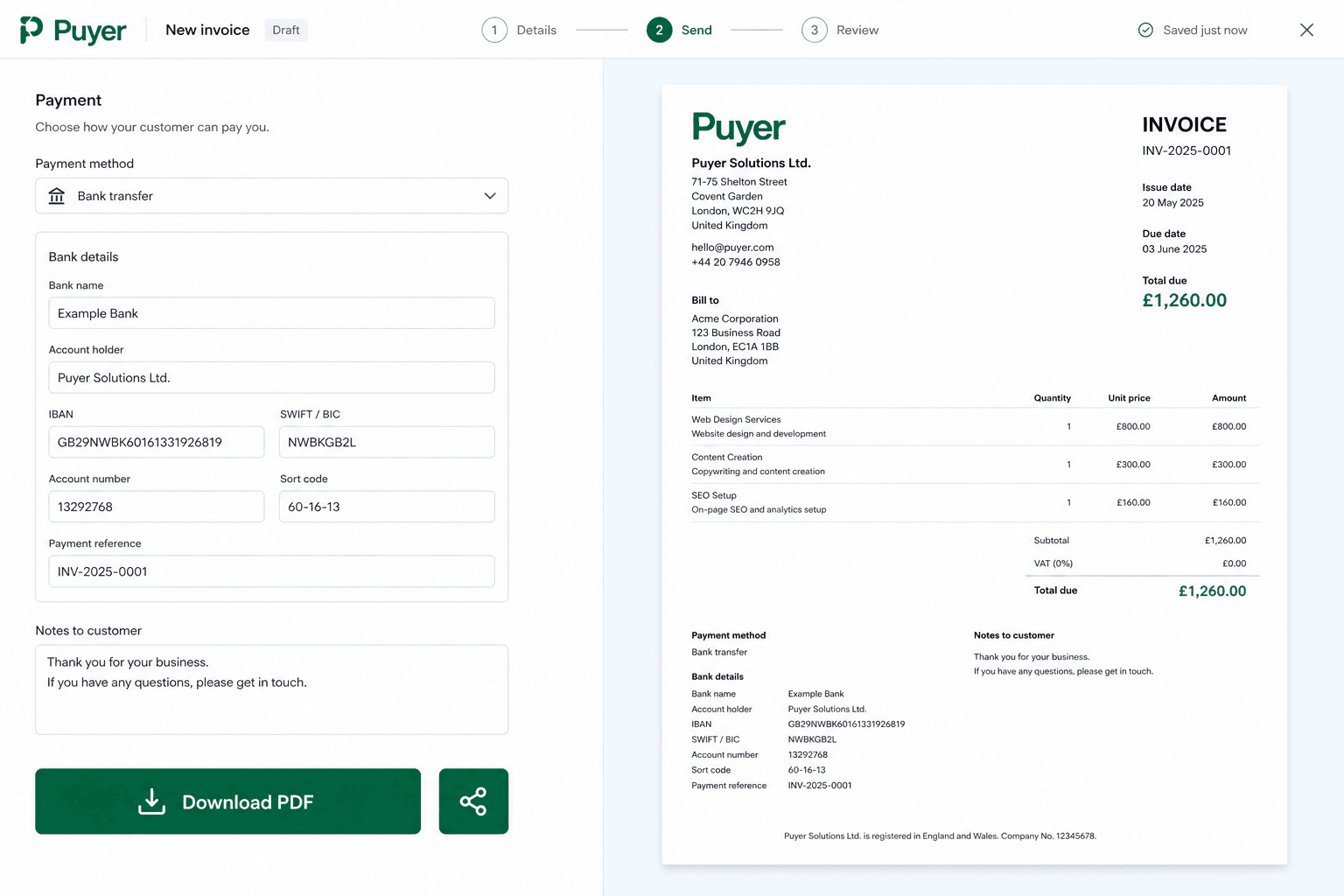Viewport: 1344px width, 896px height.
Task: Go to the Details step
Action: point(519,30)
